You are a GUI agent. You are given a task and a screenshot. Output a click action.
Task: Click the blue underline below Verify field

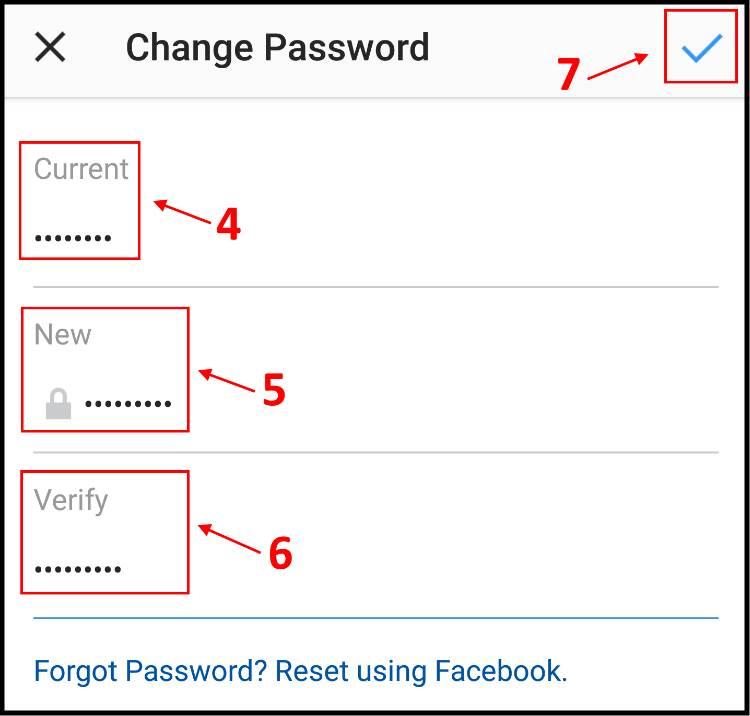click(376, 618)
